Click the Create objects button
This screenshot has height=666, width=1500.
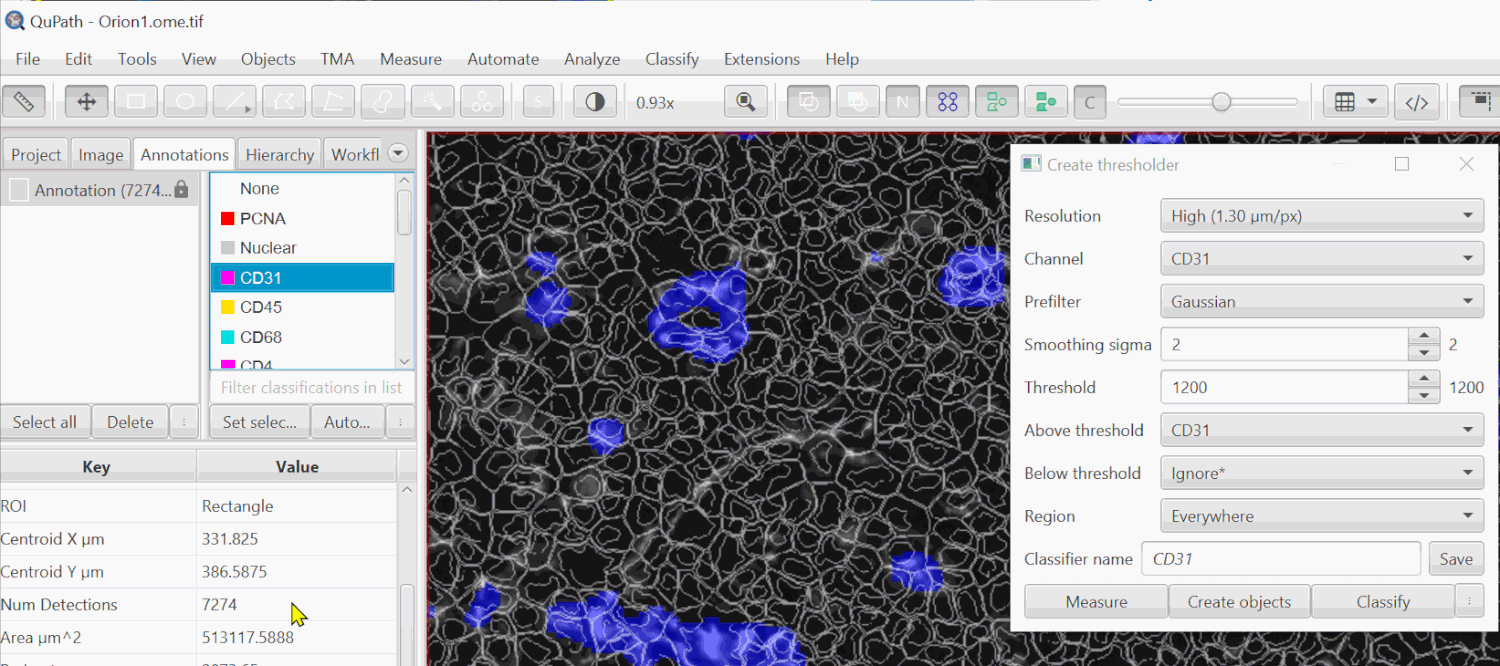point(1239,602)
